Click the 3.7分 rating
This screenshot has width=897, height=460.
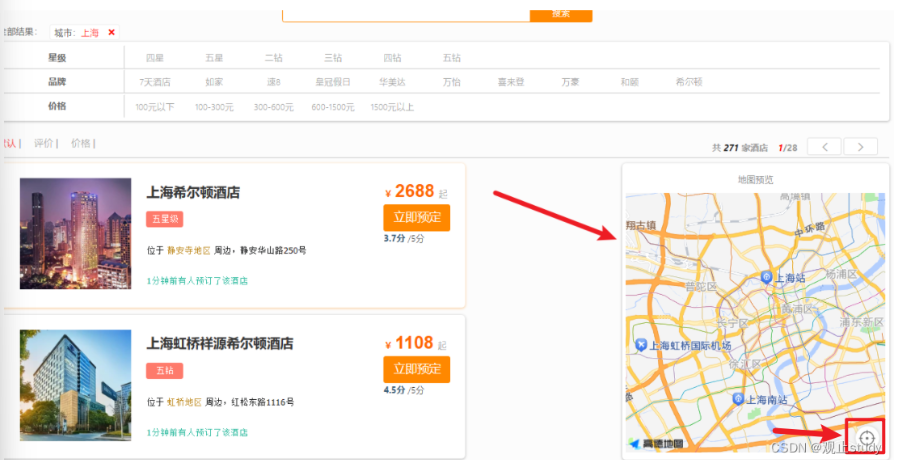click(394, 238)
